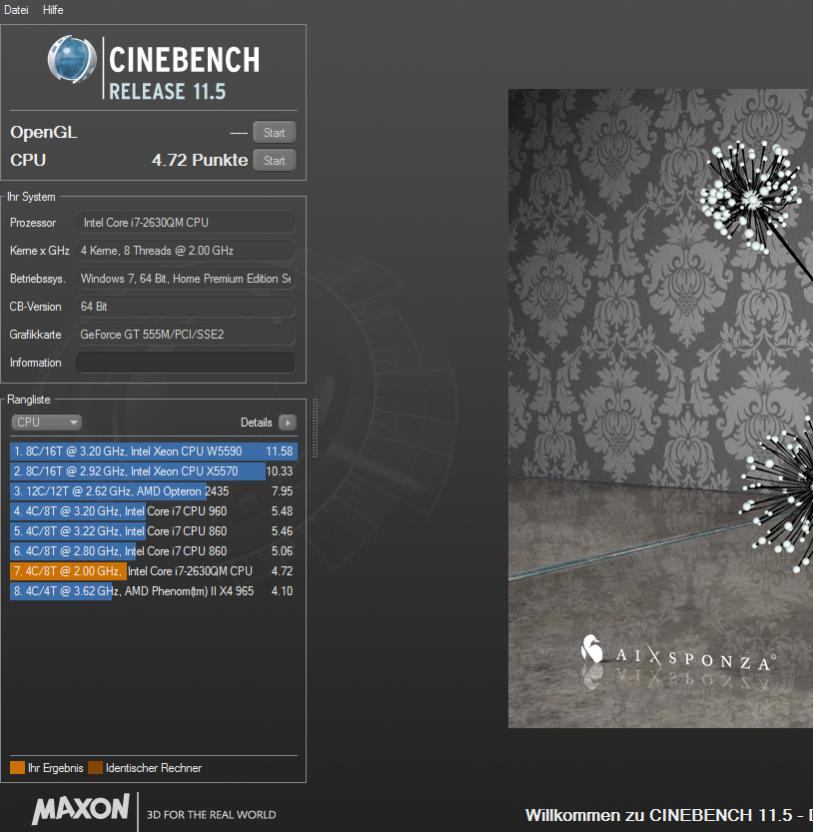The height and width of the screenshot is (832, 813).
Task: Select ranking row AMD Phenom II X4 965
Action: [x=153, y=591]
